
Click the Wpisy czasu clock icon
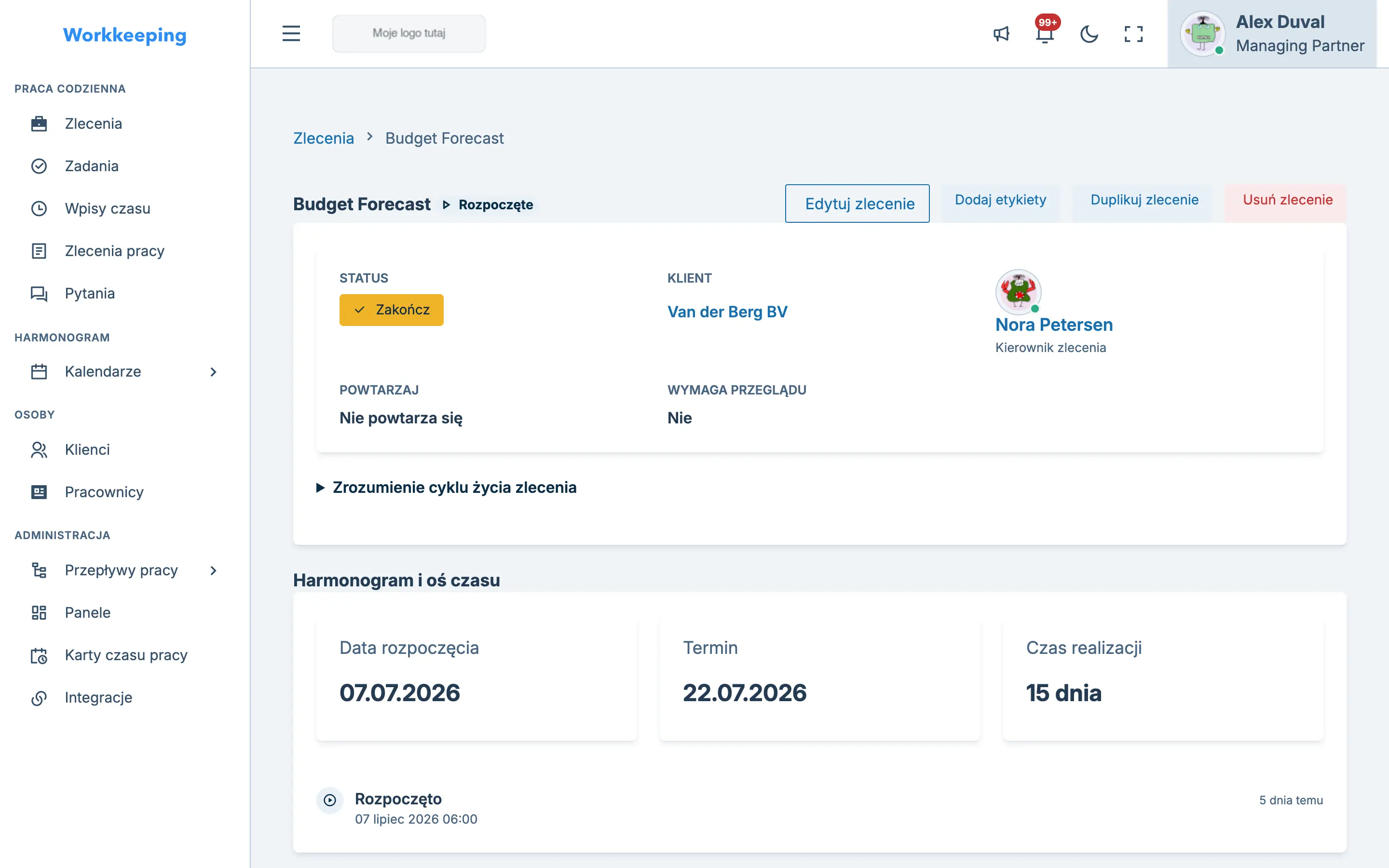coord(39,208)
